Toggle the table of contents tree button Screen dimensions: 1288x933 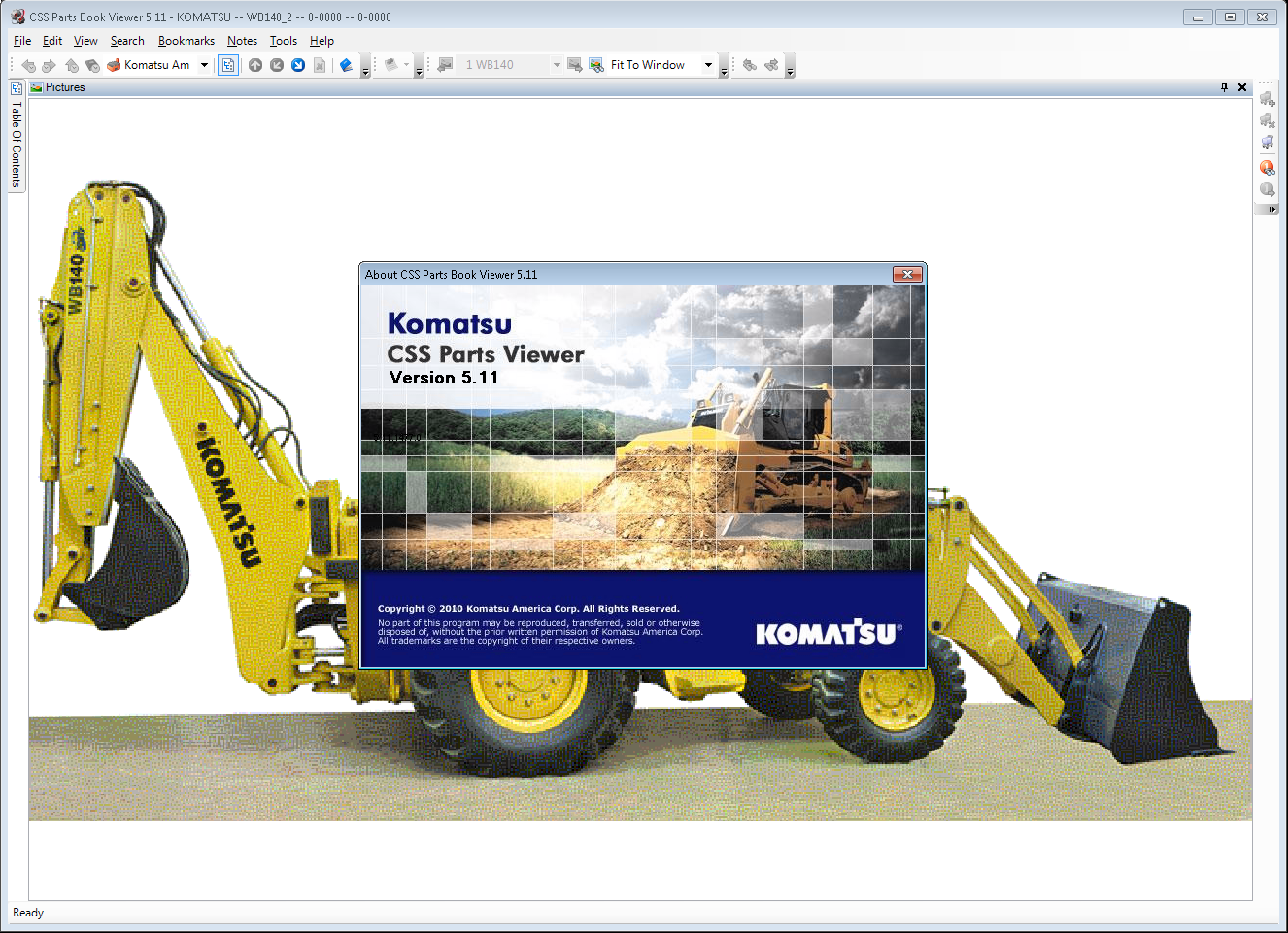227,65
